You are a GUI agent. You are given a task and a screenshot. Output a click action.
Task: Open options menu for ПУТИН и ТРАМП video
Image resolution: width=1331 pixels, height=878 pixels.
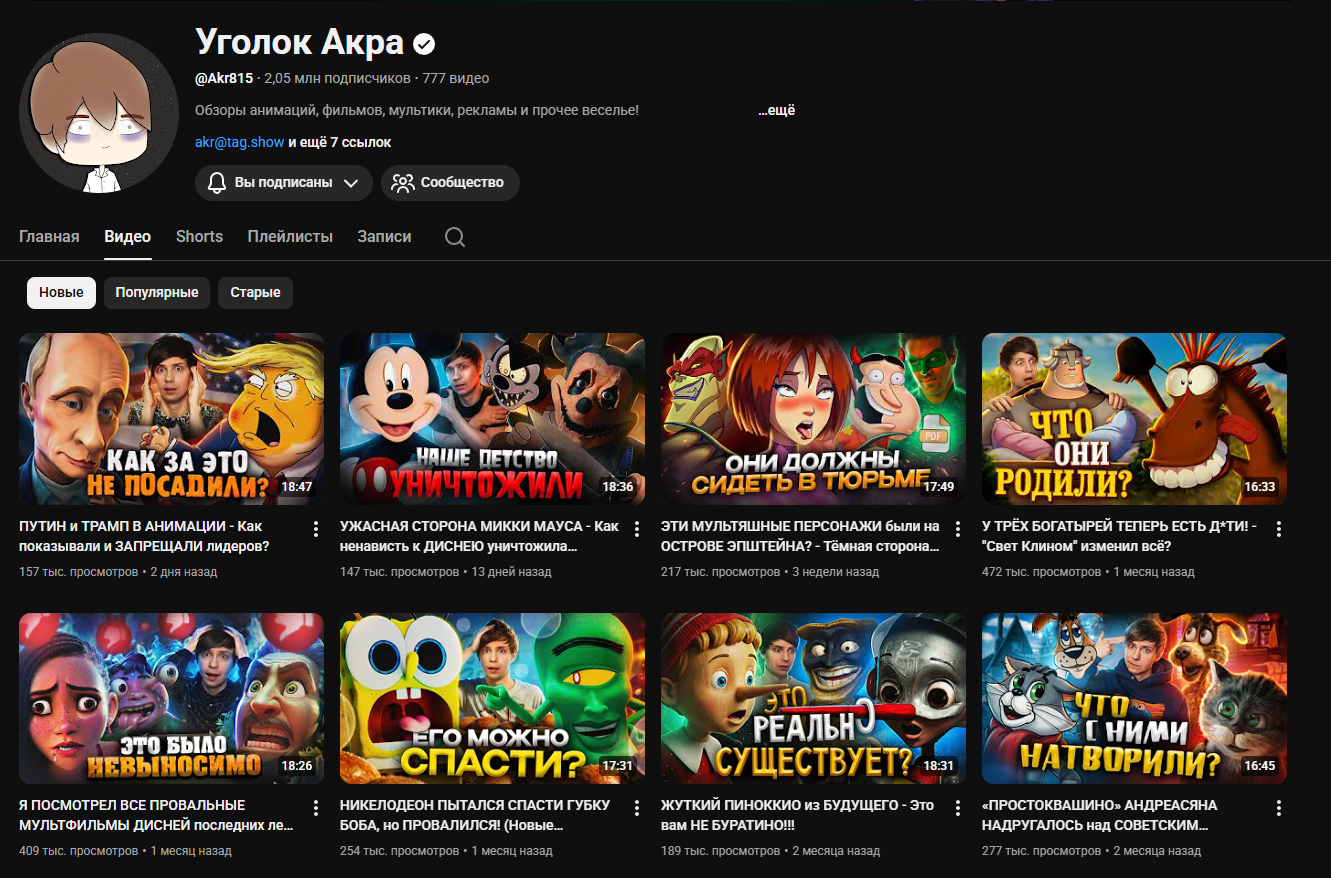coord(316,529)
